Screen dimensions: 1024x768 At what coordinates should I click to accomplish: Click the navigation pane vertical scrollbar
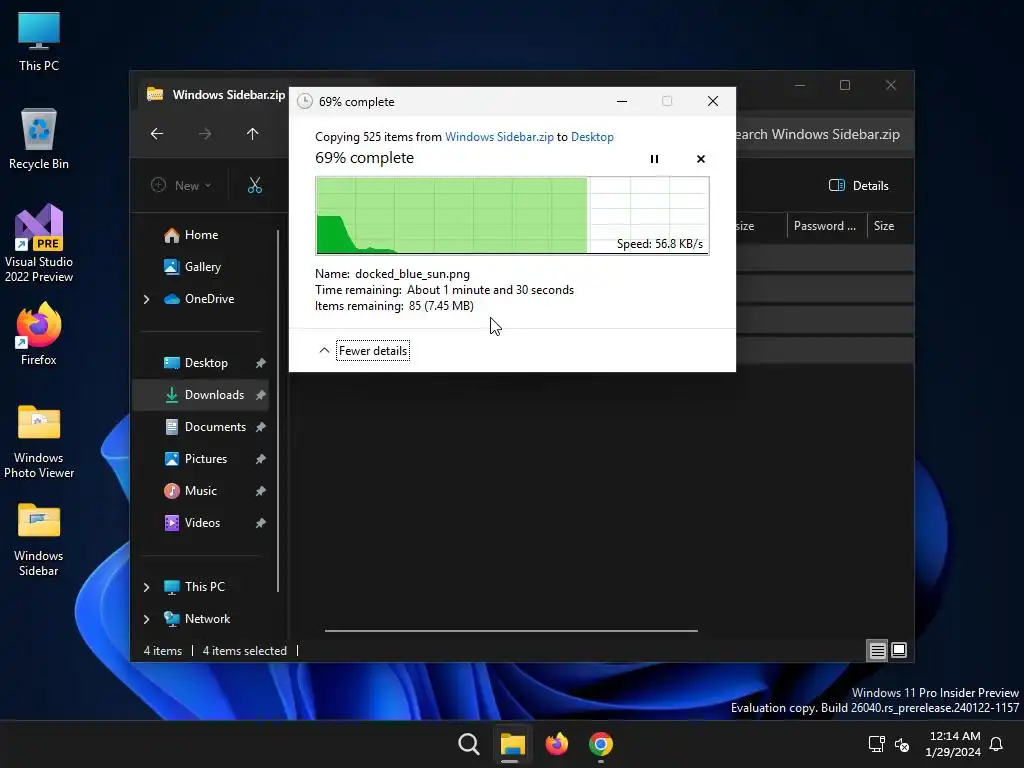[278, 411]
